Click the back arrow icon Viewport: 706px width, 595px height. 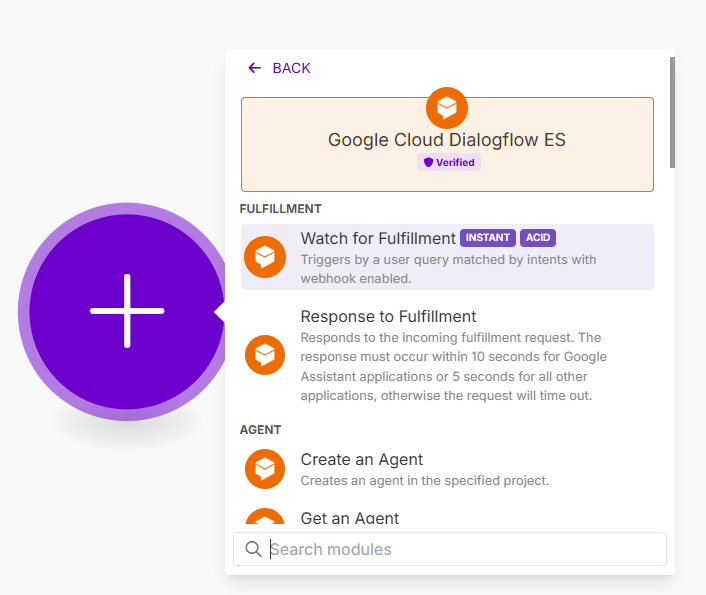pyautogui.click(x=254, y=68)
